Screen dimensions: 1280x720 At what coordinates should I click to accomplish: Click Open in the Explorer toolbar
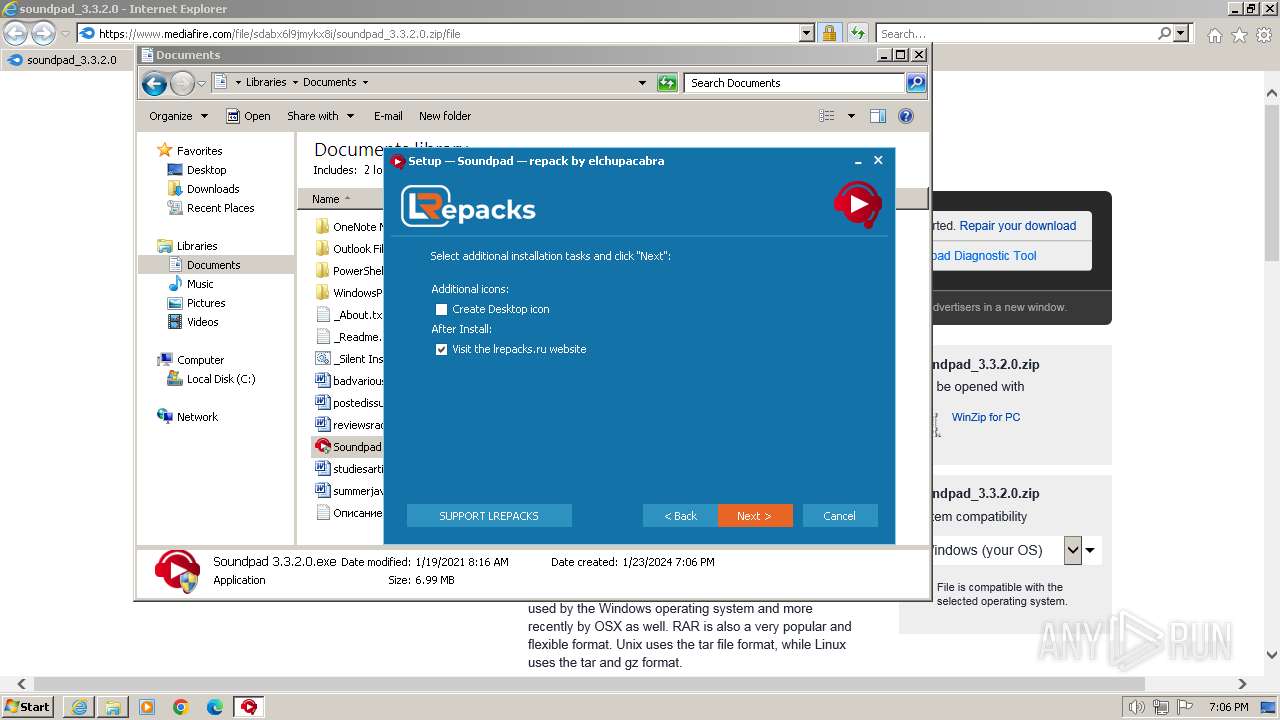(248, 116)
